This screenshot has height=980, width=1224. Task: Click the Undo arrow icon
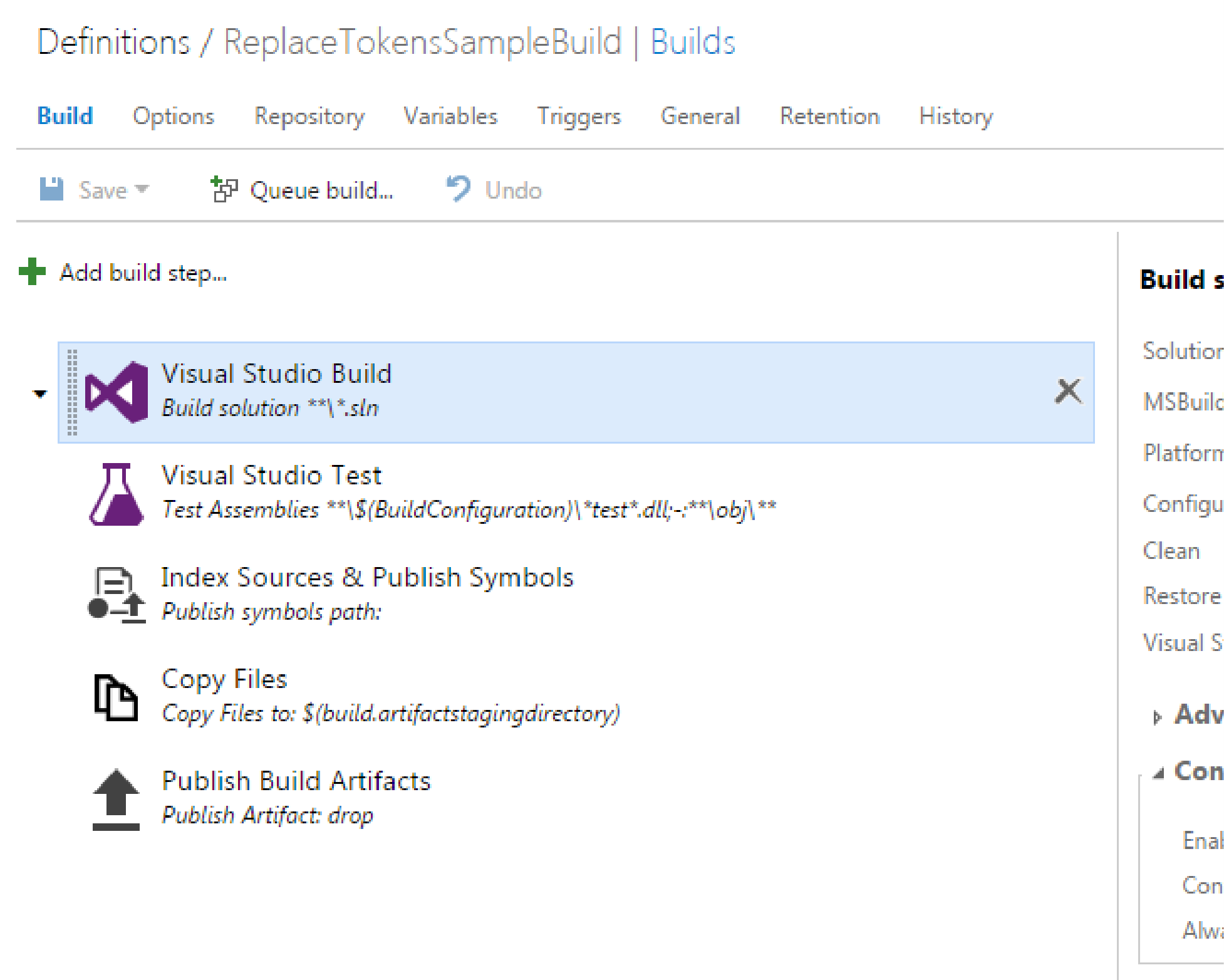457,188
